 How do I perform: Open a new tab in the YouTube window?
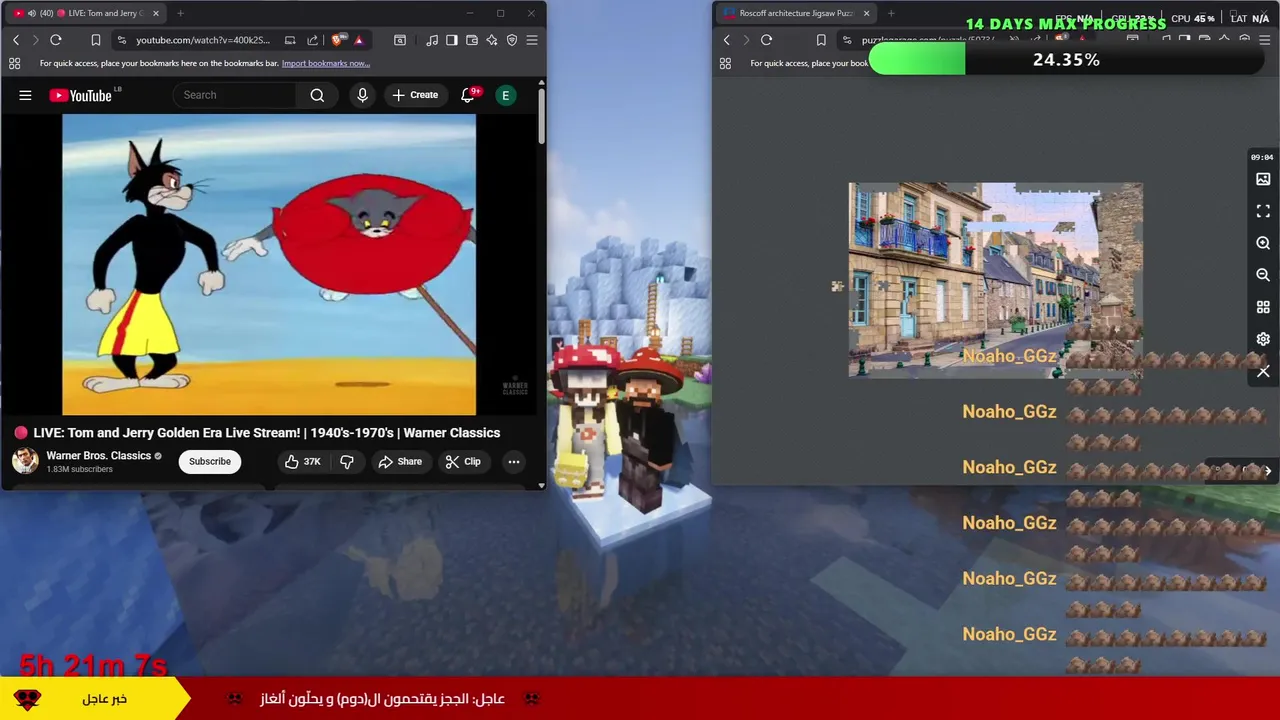point(180,13)
